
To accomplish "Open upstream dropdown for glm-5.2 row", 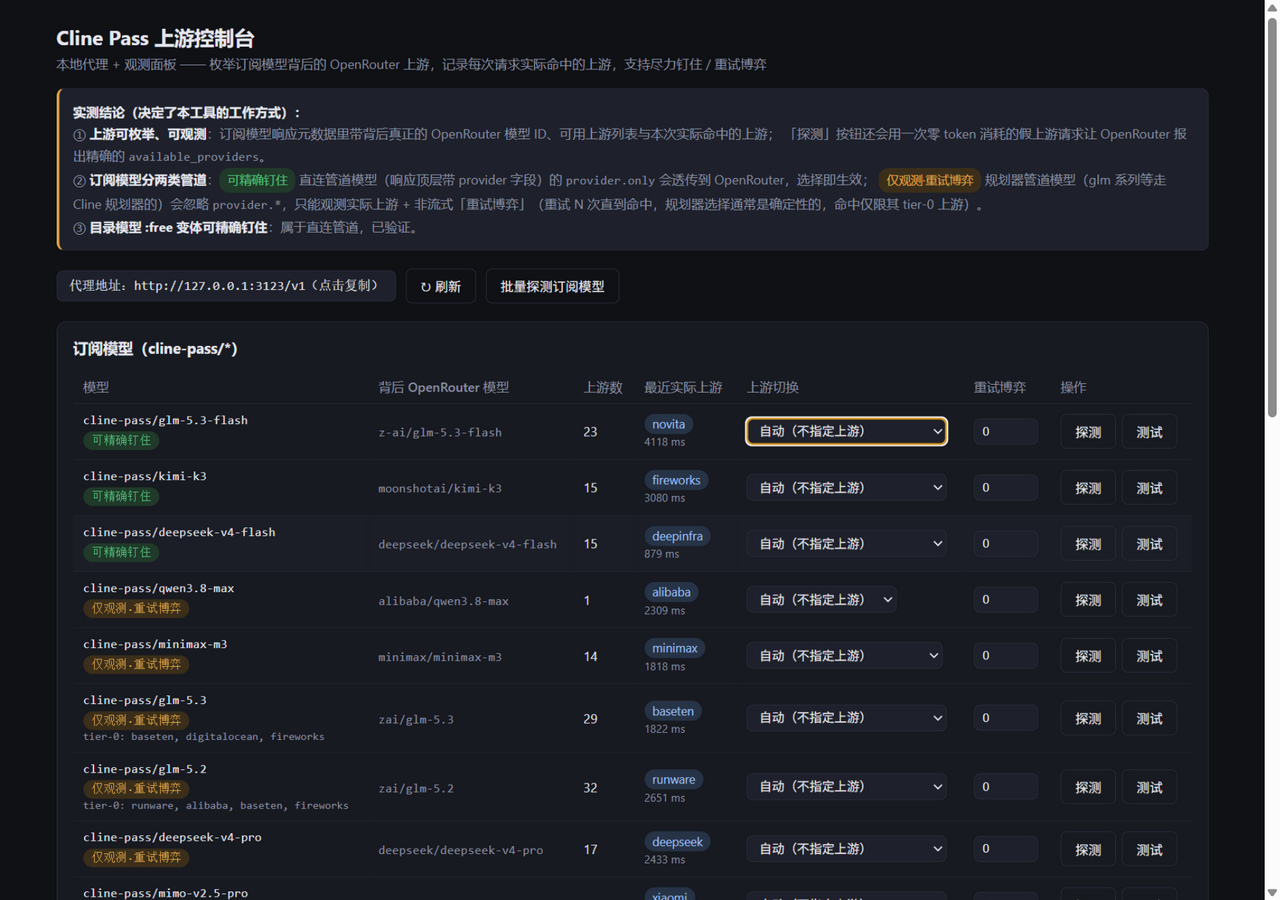I will click(x=846, y=786).
